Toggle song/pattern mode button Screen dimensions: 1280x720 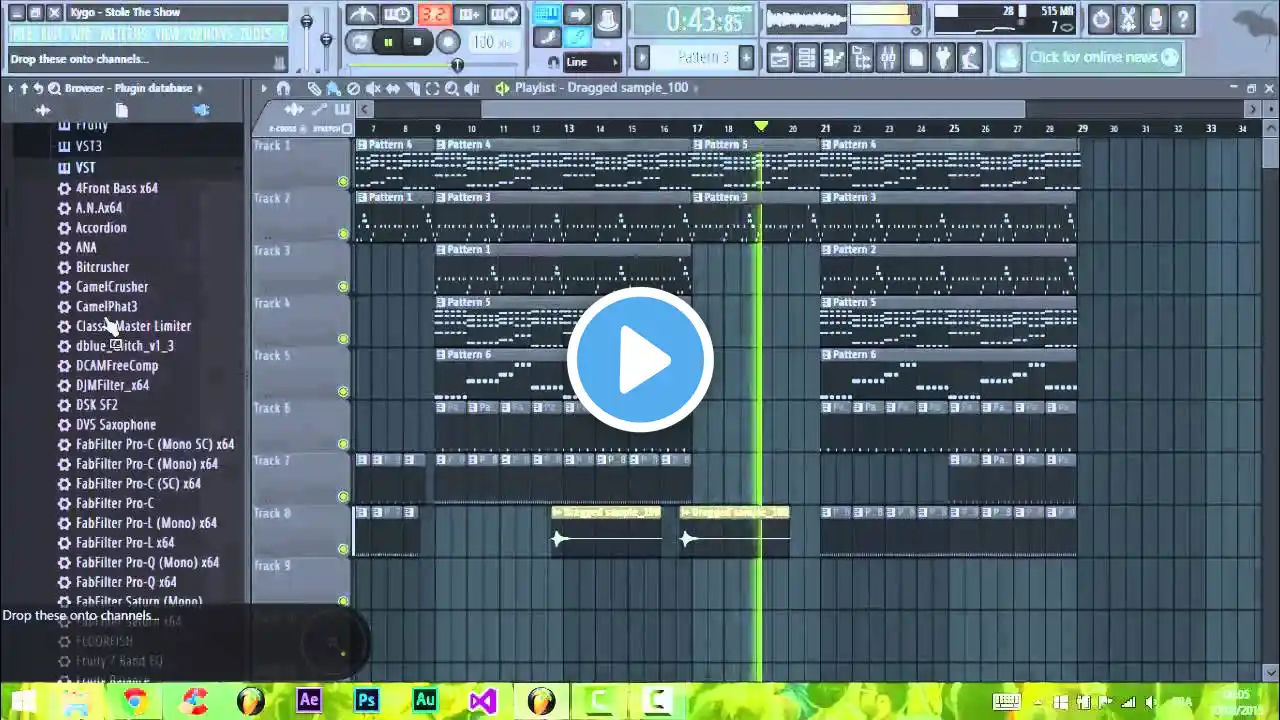click(x=360, y=42)
